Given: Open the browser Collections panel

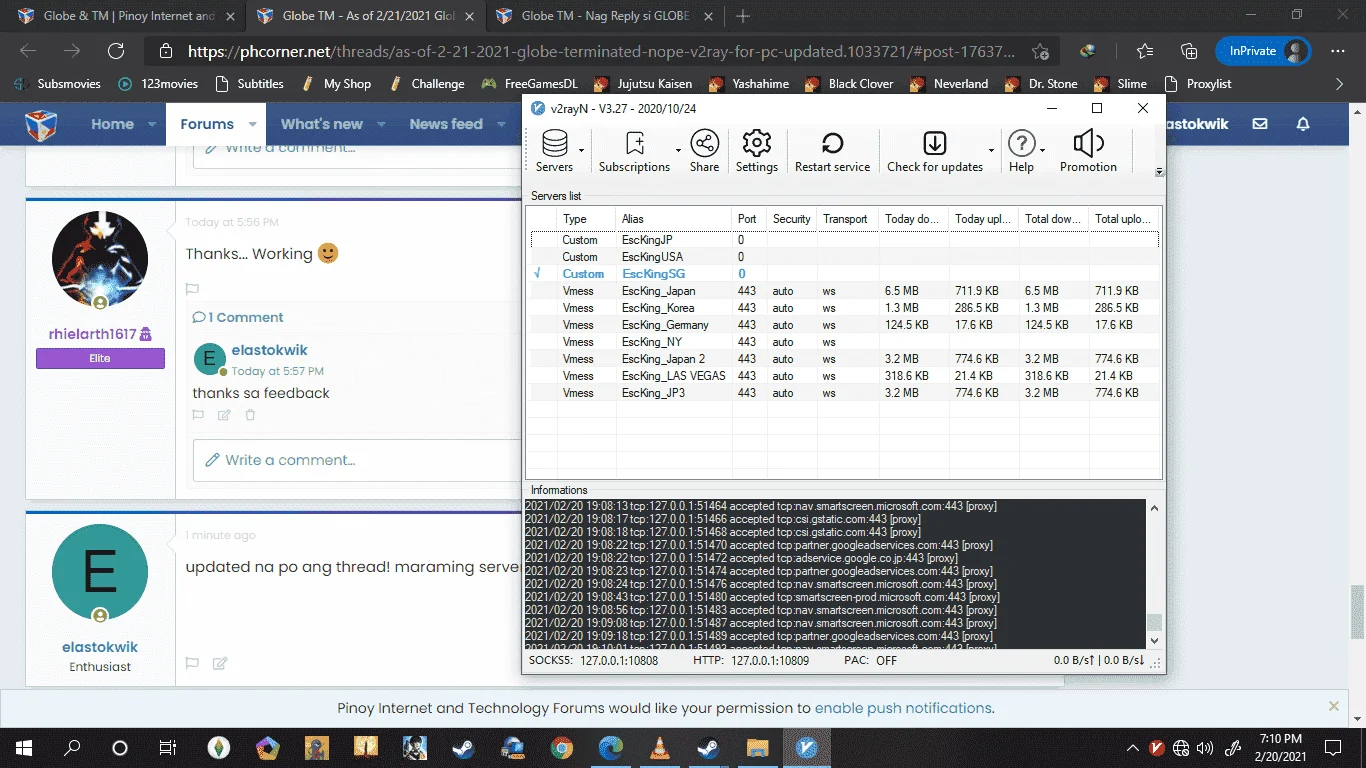Looking at the screenshot, I should 1189,51.
